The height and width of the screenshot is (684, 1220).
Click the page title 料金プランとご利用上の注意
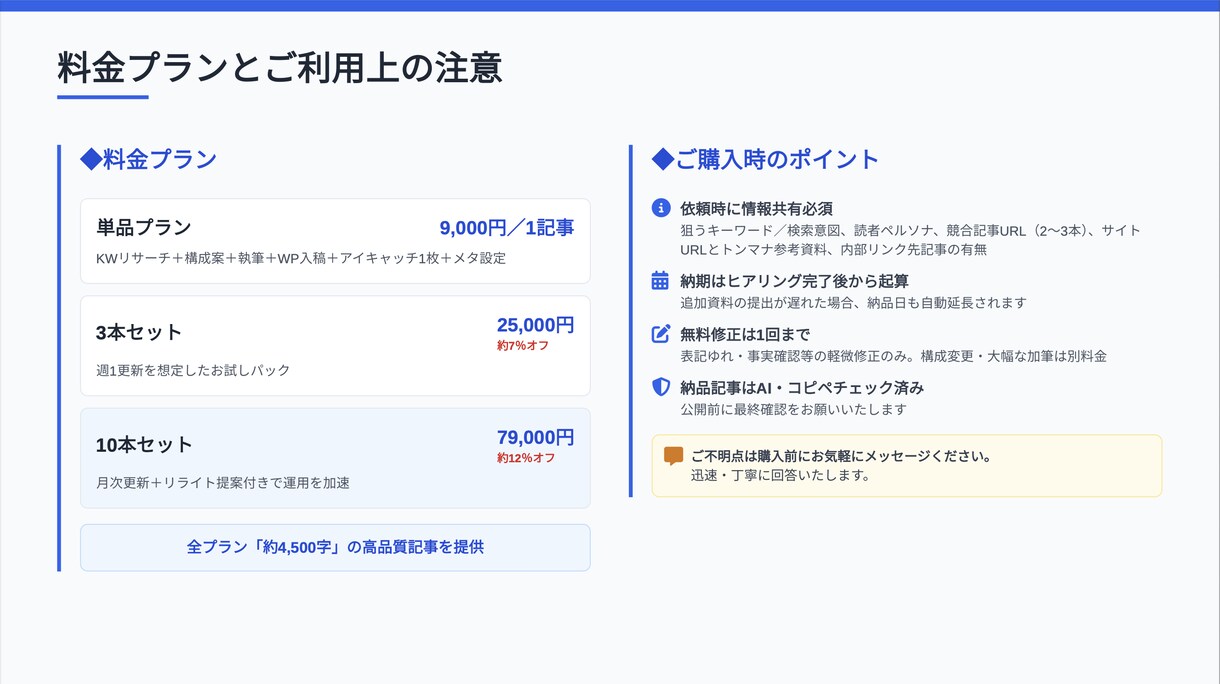(280, 68)
